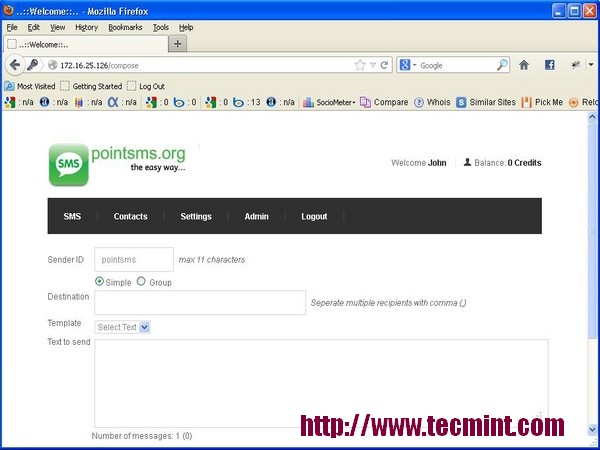Open Similar Sites toolbar tool
Image resolution: width=600 pixels, height=450 pixels.
tap(486, 103)
